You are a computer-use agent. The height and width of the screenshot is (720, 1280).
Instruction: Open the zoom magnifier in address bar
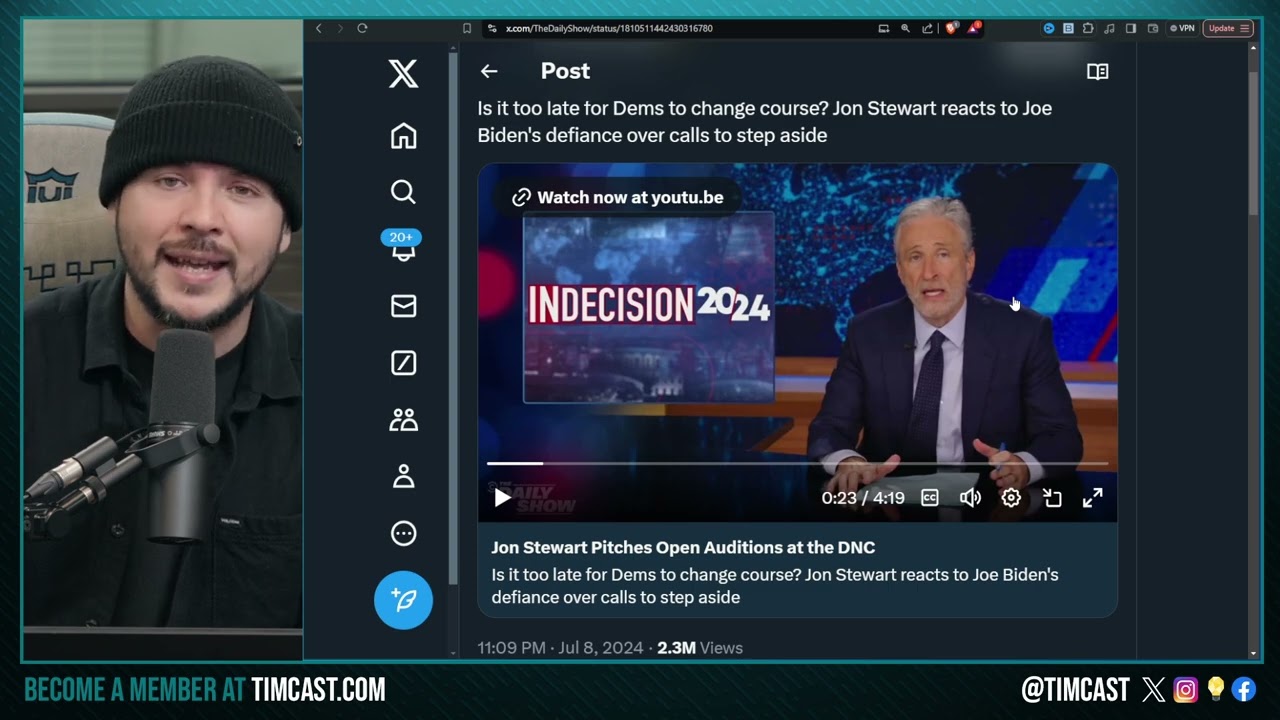pos(905,28)
